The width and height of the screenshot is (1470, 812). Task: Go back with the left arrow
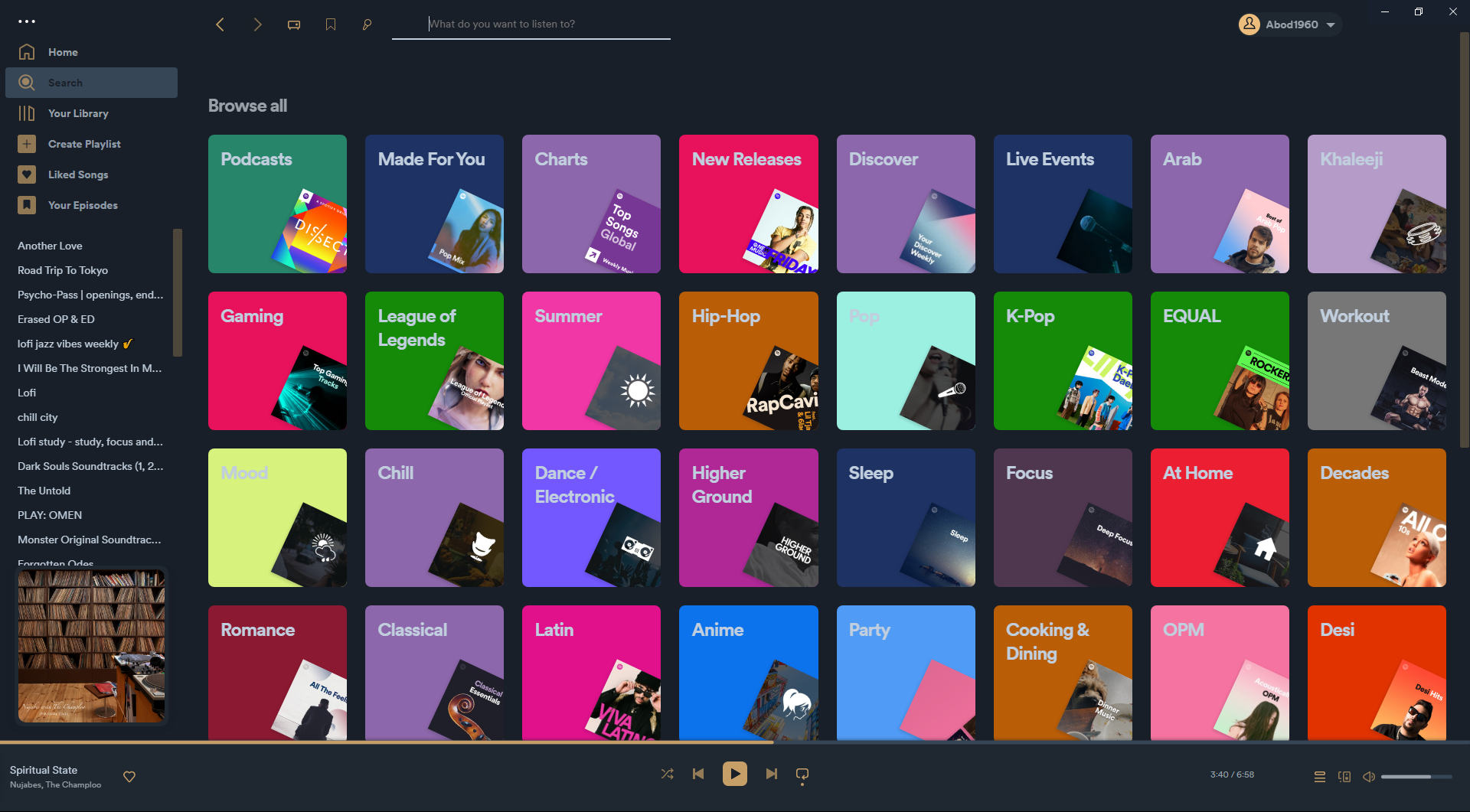[x=220, y=24]
